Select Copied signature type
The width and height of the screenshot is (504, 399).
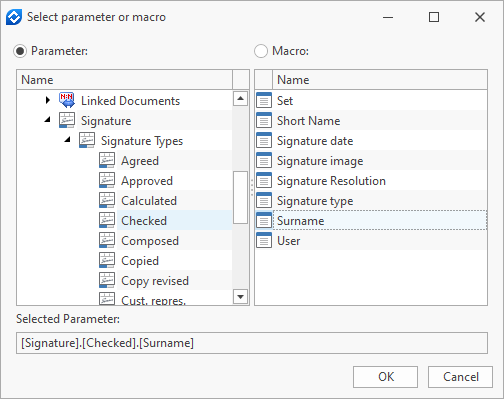(140, 261)
